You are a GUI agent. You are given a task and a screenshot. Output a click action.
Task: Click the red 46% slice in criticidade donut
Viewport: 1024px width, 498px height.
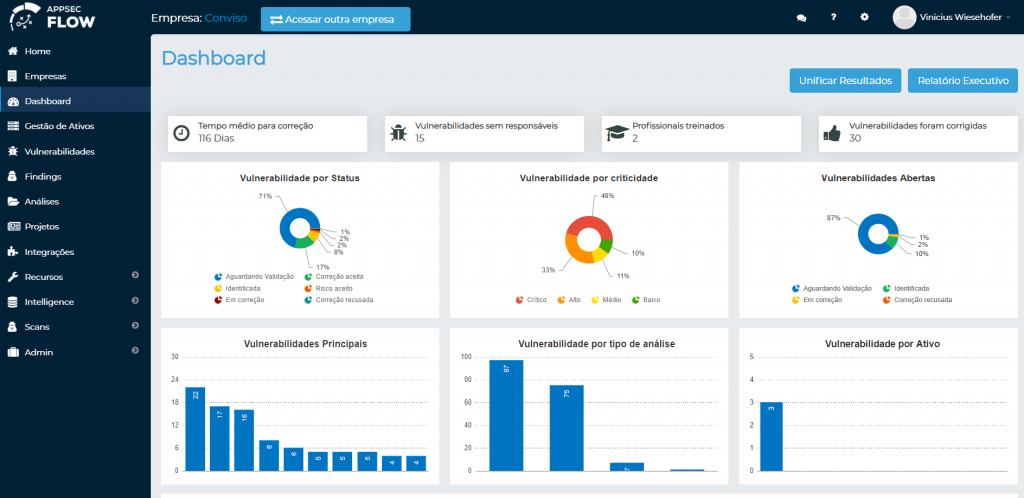(x=589, y=224)
